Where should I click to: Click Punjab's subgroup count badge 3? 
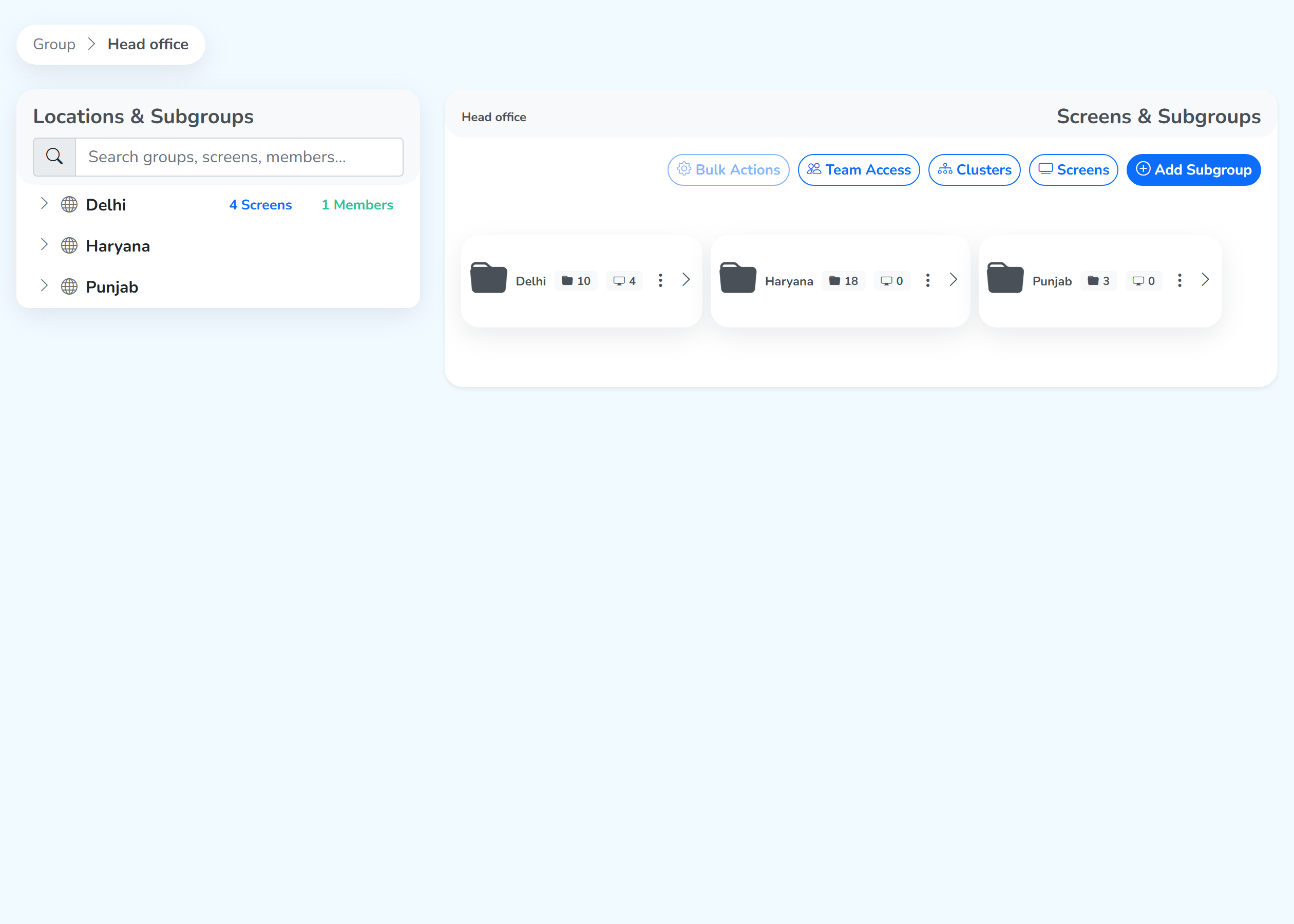[x=1098, y=280]
